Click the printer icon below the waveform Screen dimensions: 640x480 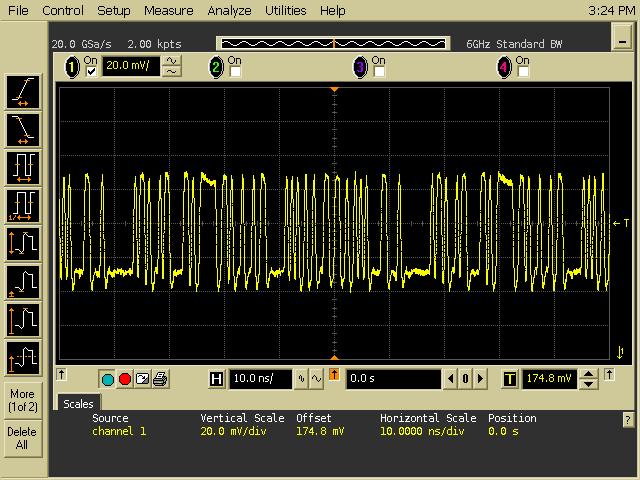pos(160,379)
